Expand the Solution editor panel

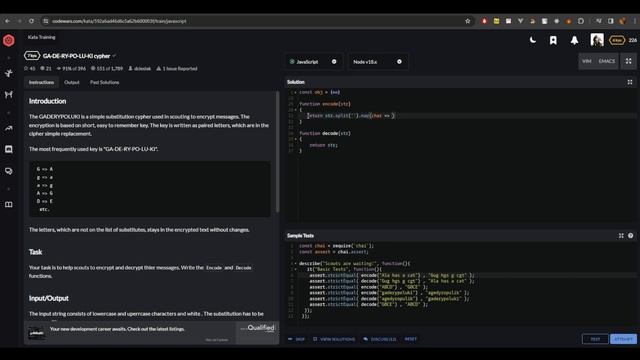click(630, 82)
